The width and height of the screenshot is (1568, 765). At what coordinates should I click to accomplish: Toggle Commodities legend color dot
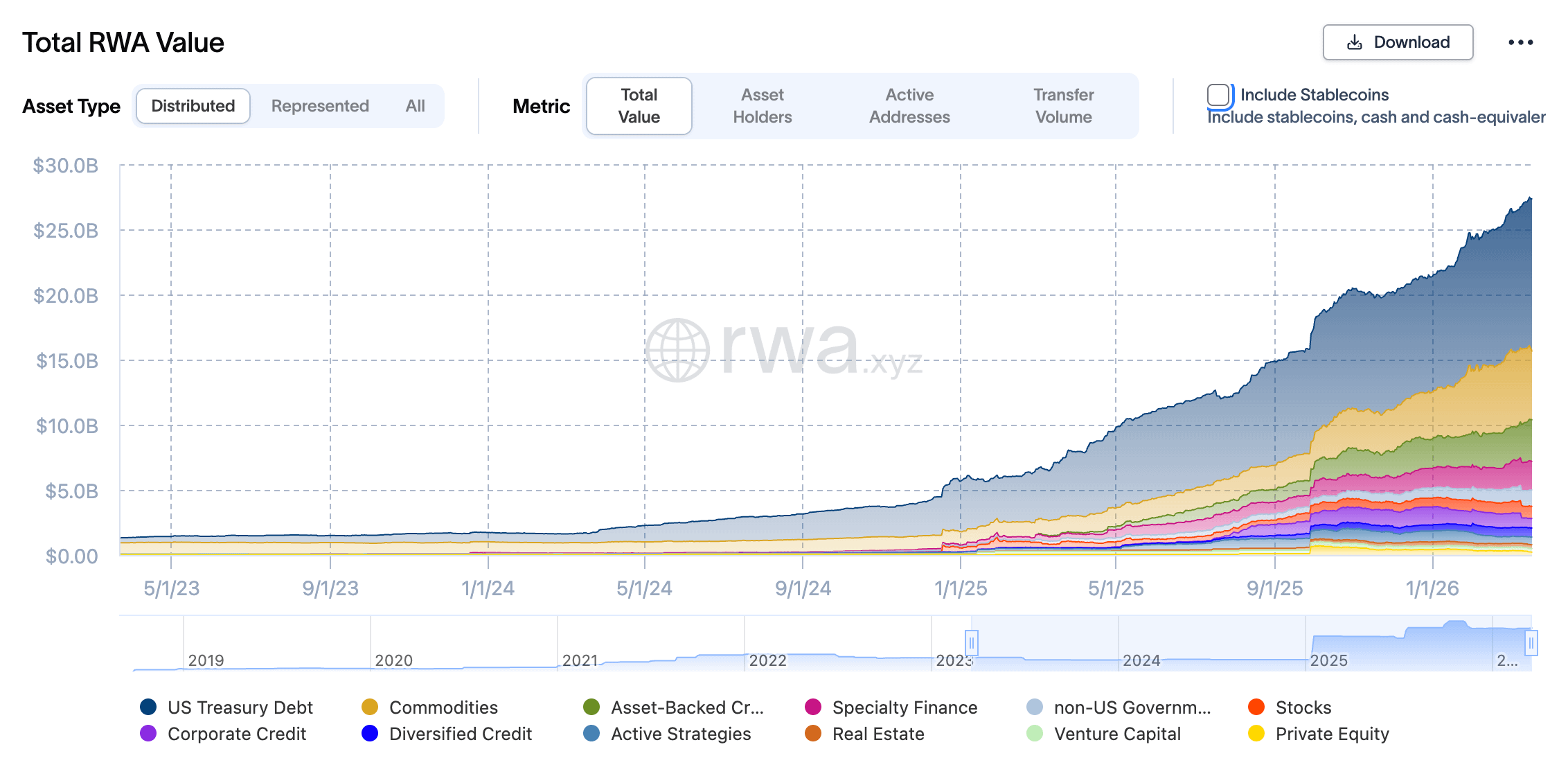370,707
